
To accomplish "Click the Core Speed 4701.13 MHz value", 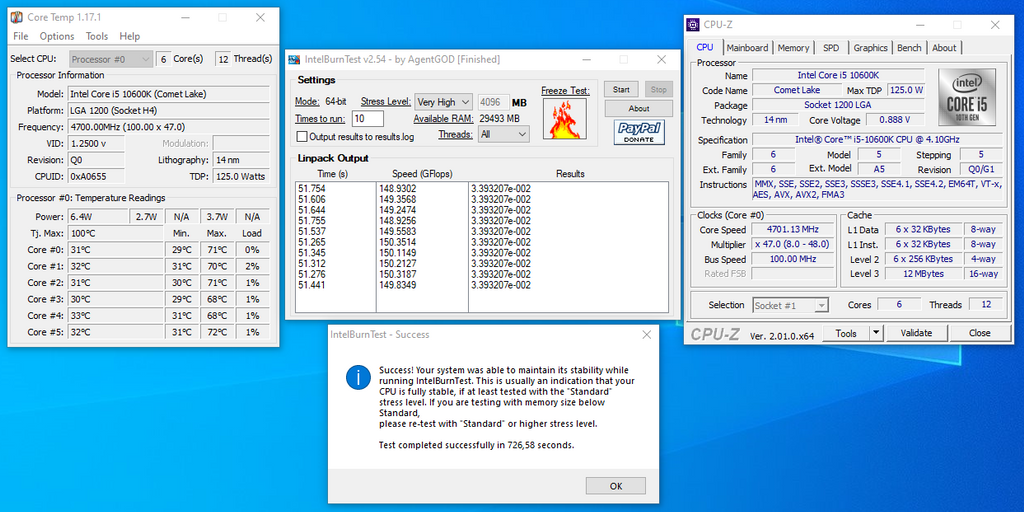I will click(x=792, y=230).
